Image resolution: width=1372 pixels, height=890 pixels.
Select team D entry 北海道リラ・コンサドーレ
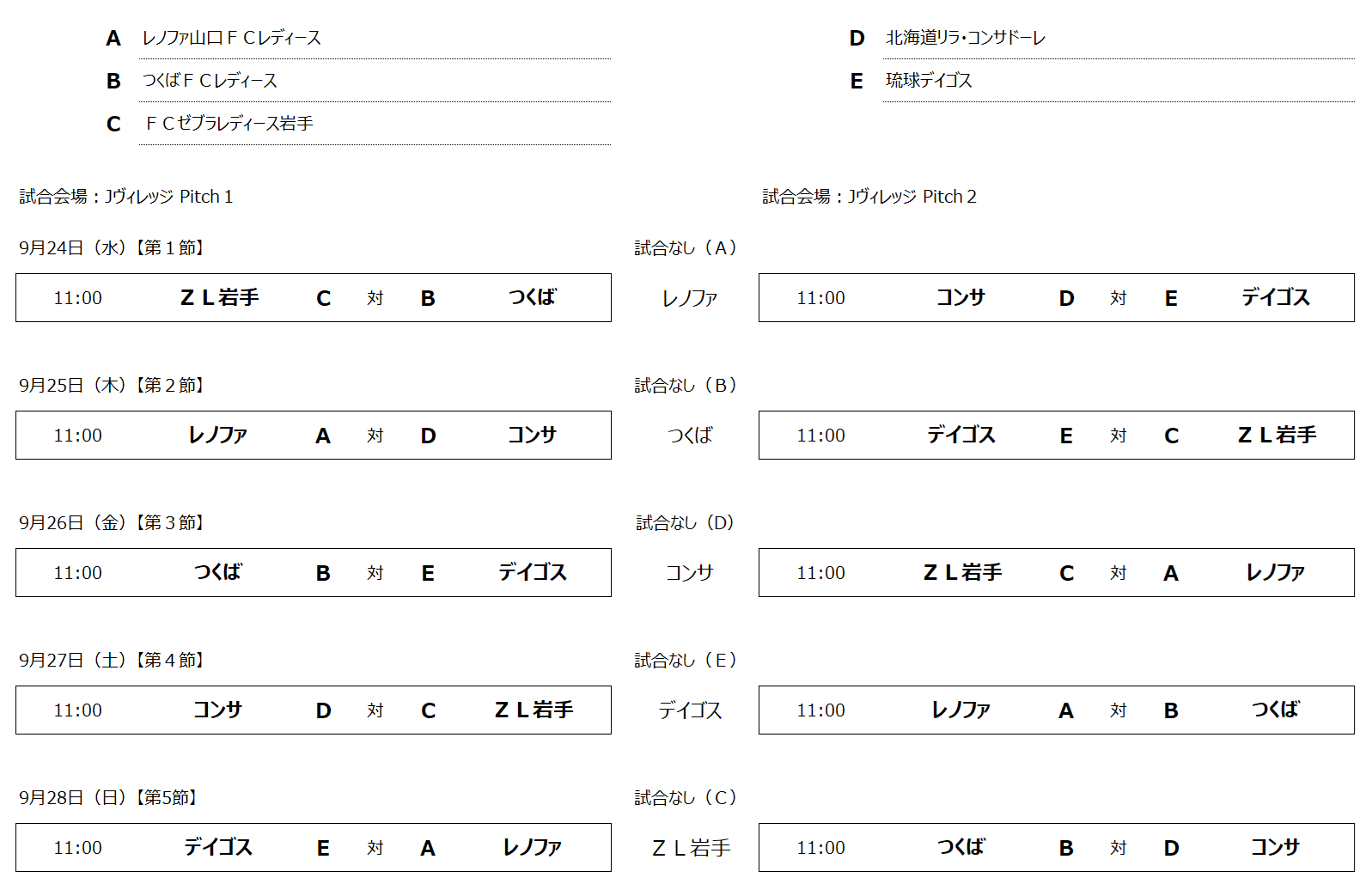[965, 38]
